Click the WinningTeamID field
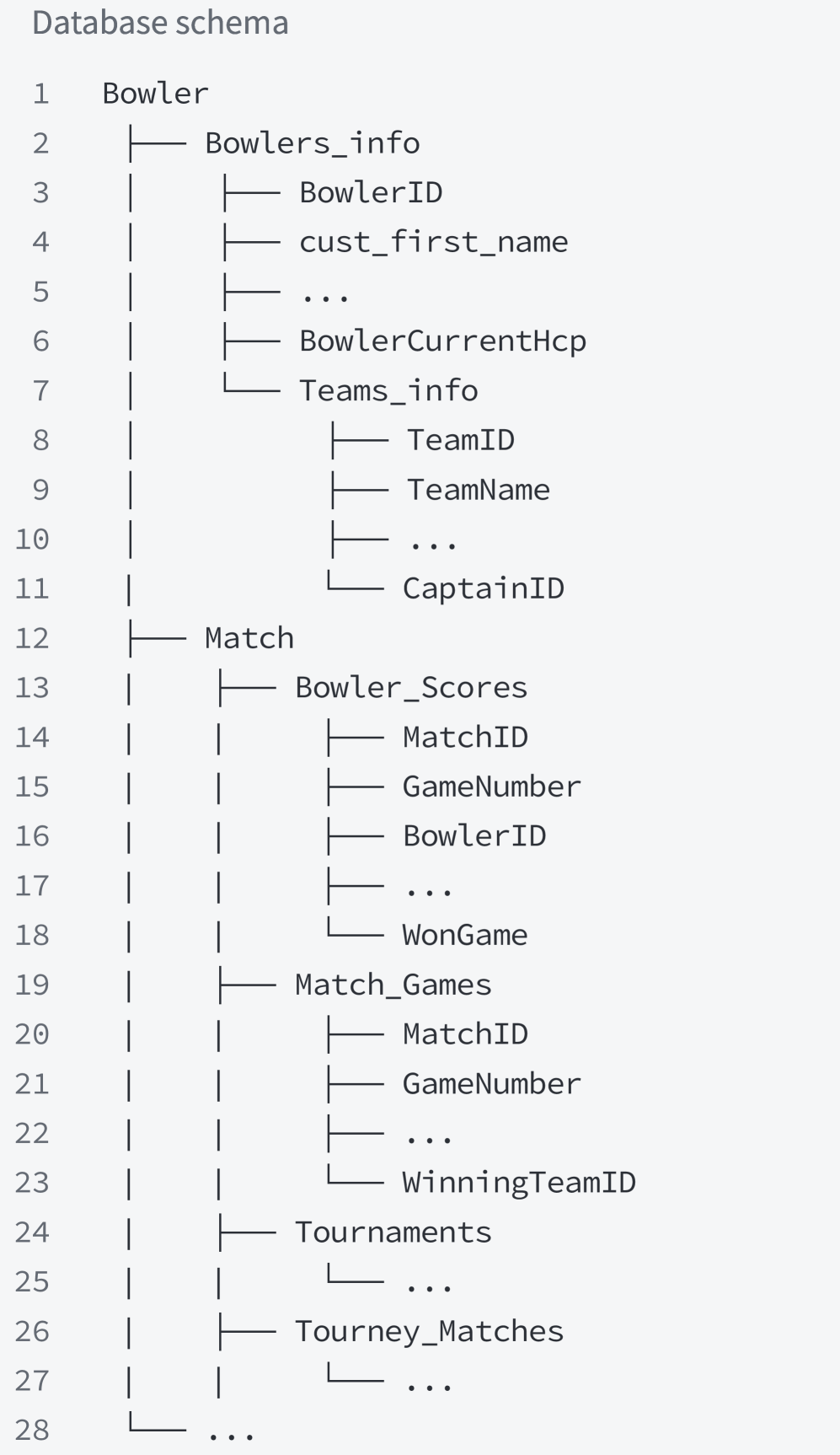The height and width of the screenshot is (1455, 840). (518, 1183)
